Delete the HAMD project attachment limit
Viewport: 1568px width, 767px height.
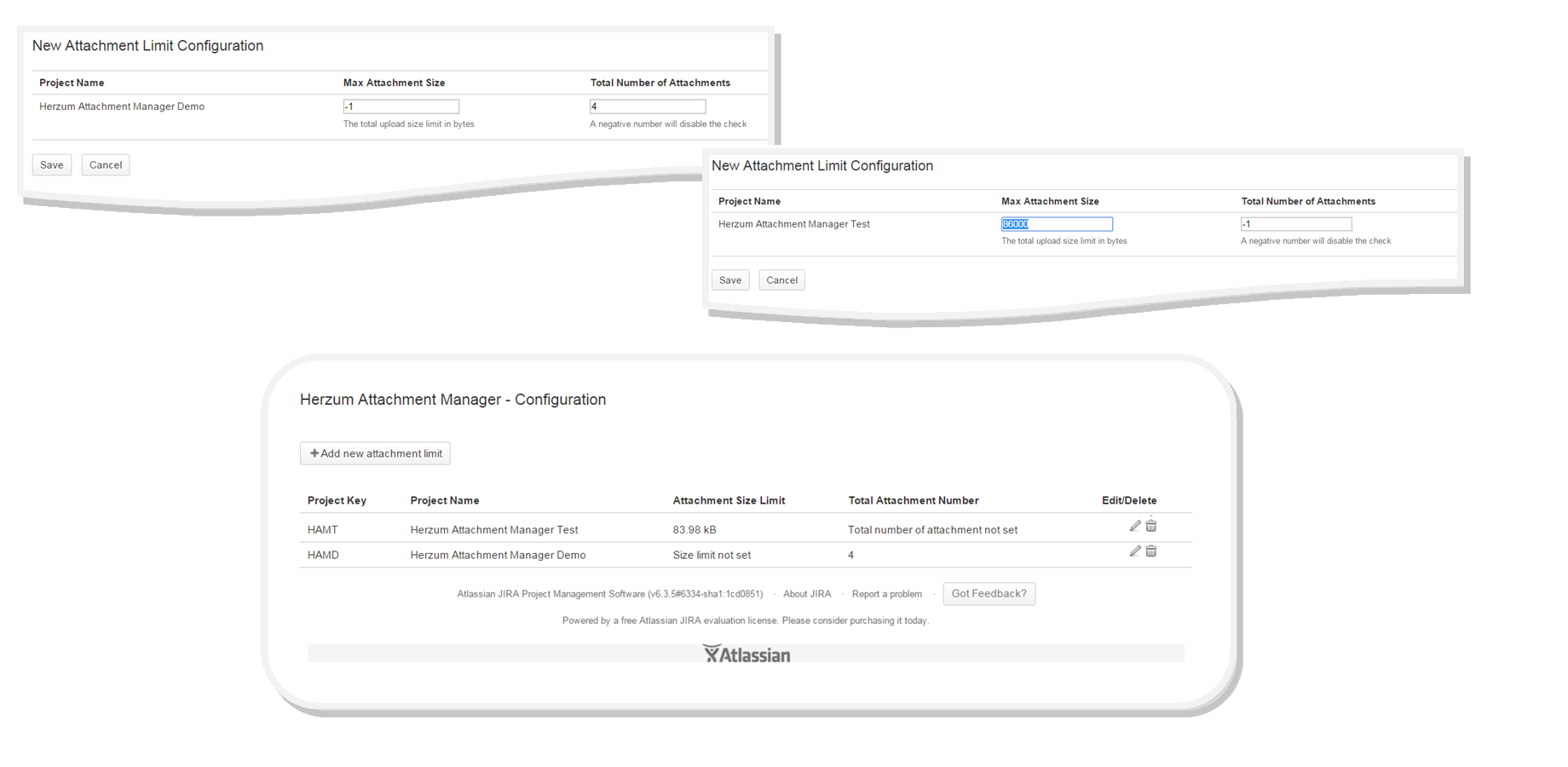pos(1151,551)
